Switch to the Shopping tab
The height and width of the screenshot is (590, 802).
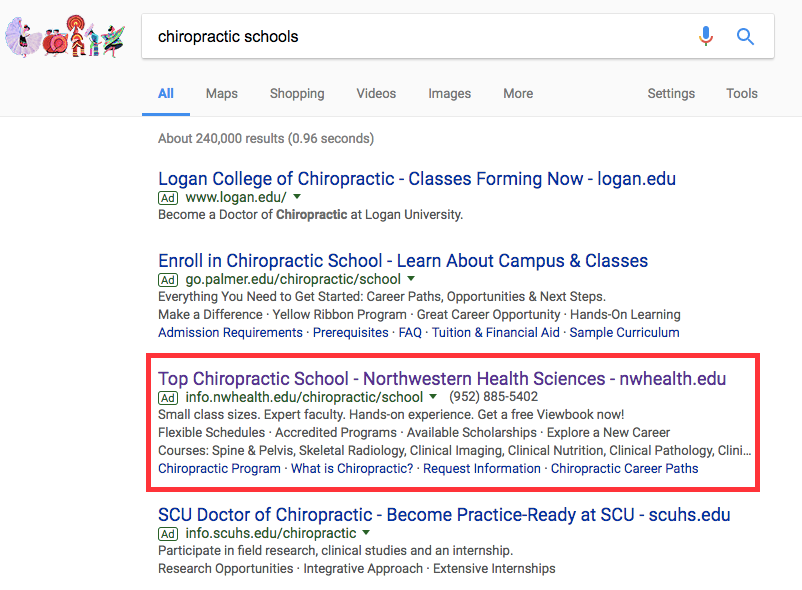[x=297, y=94]
